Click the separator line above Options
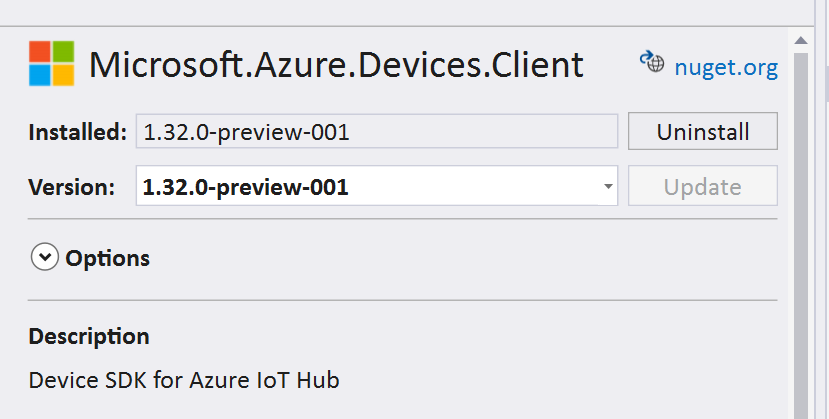Image resolution: width=829 pixels, height=419 pixels. coord(402,219)
